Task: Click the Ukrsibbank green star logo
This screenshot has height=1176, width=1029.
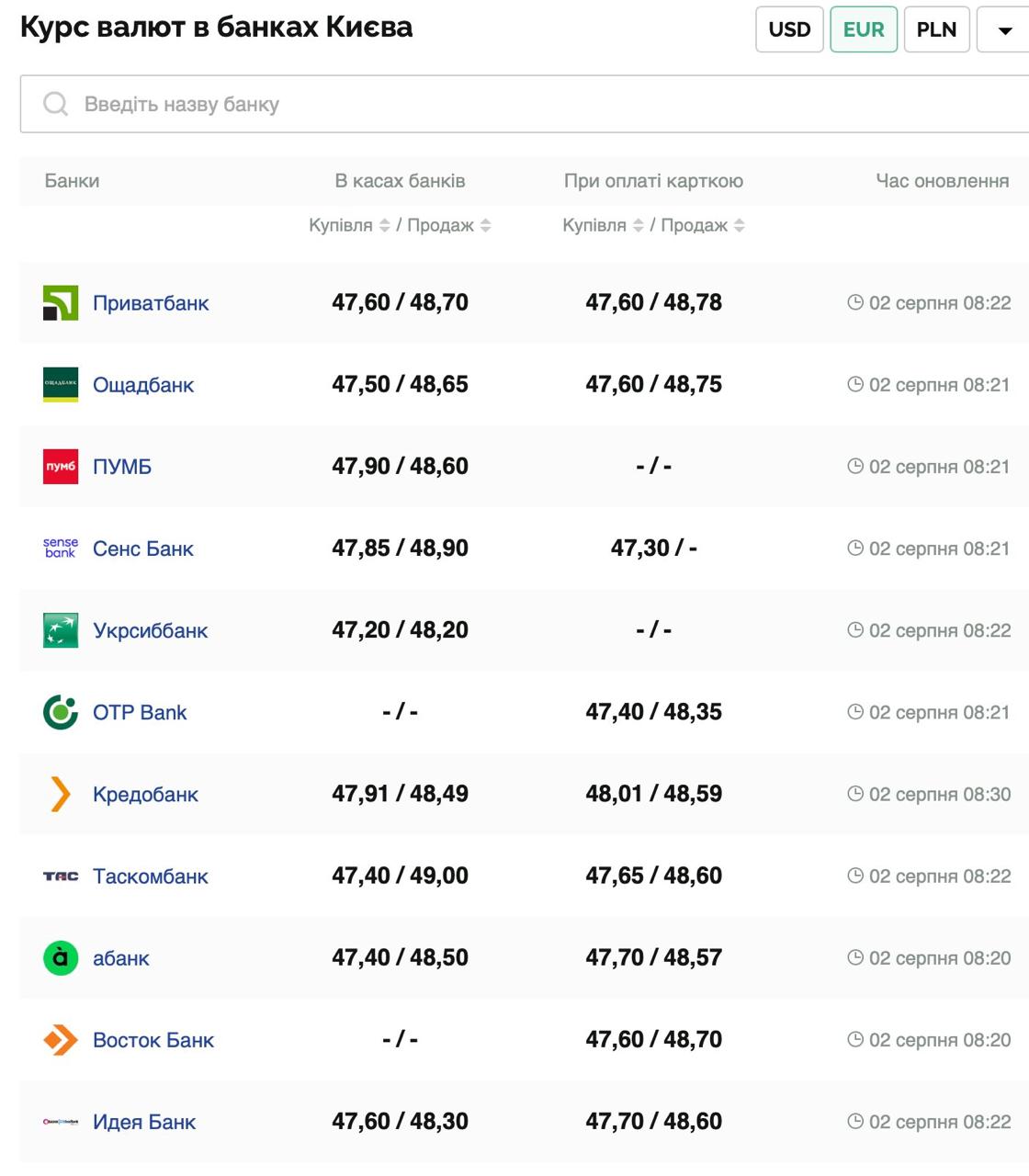Action: click(x=61, y=630)
